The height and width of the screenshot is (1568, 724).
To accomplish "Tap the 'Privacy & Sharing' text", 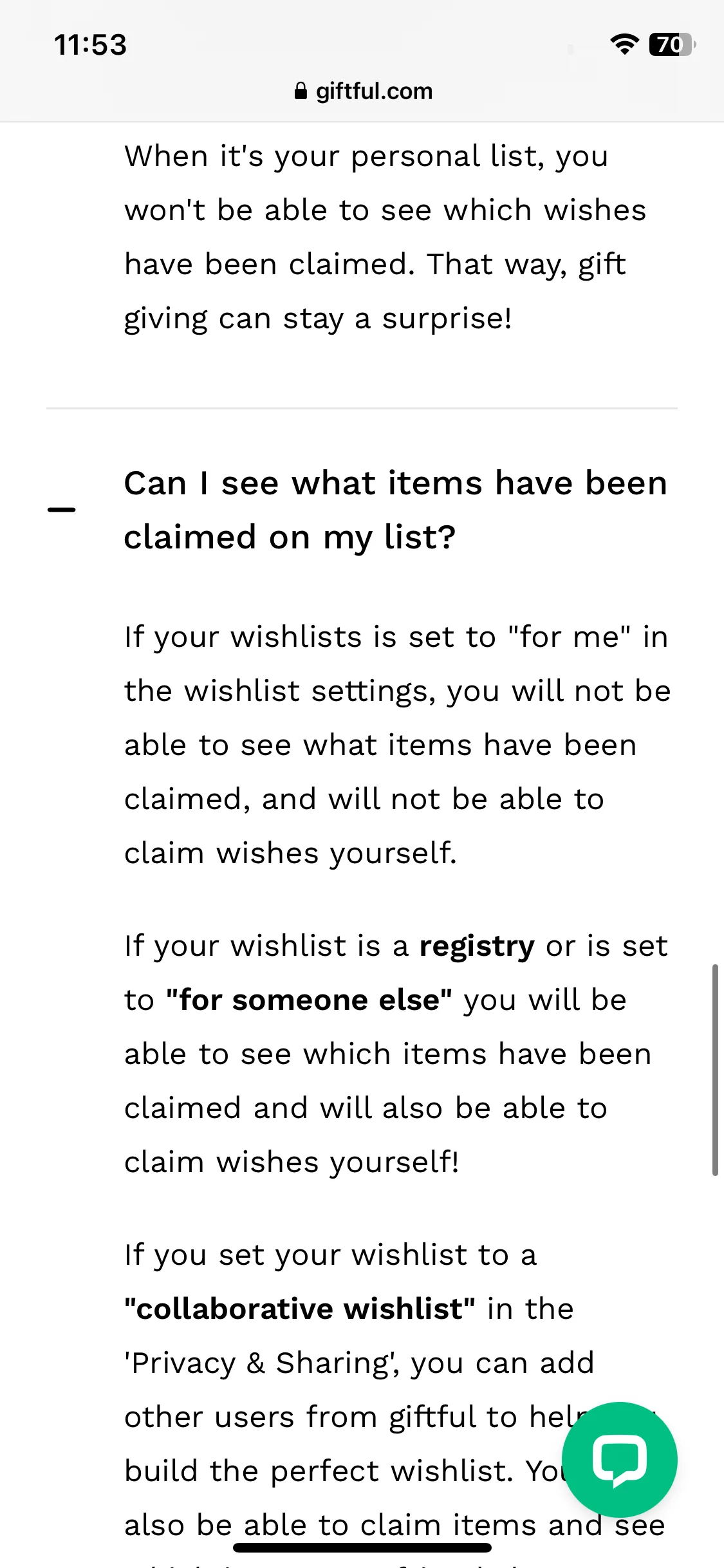I will pyautogui.click(x=260, y=1363).
